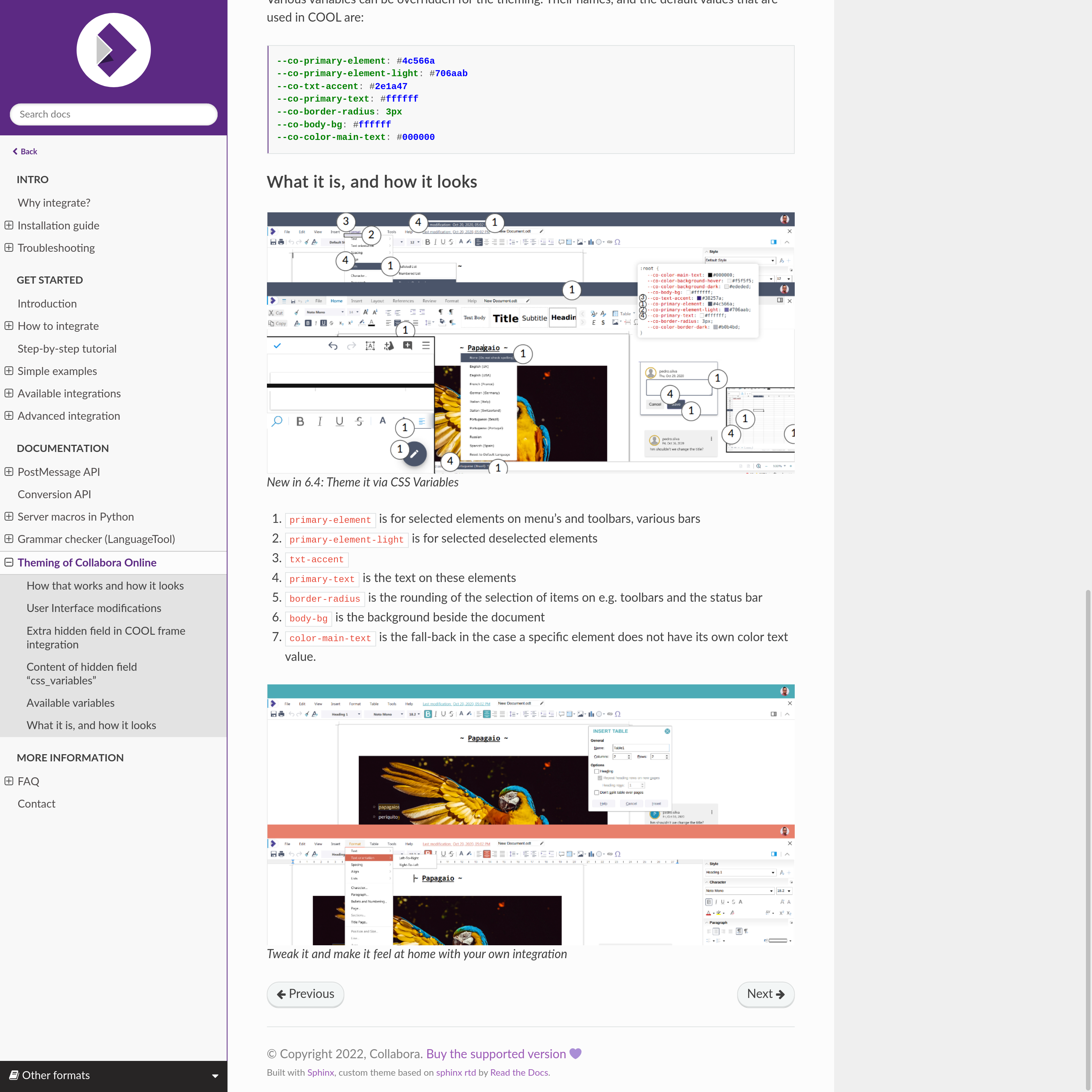The image size is (1092, 1092).
Task: Click the Next arrow icon
Action: (780, 994)
